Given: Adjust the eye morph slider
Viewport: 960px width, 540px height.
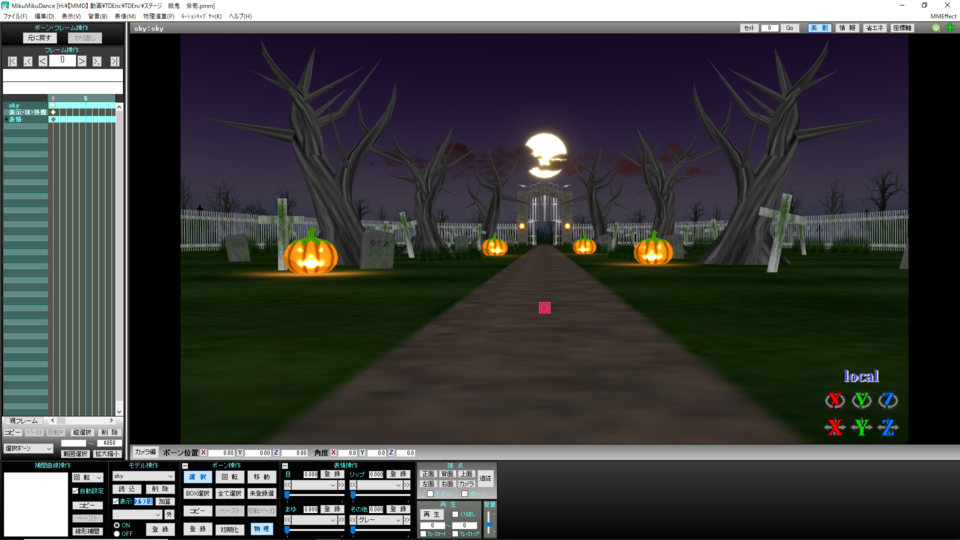Looking at the screenshot, I should pyautogui.click(x=314, y=495).
